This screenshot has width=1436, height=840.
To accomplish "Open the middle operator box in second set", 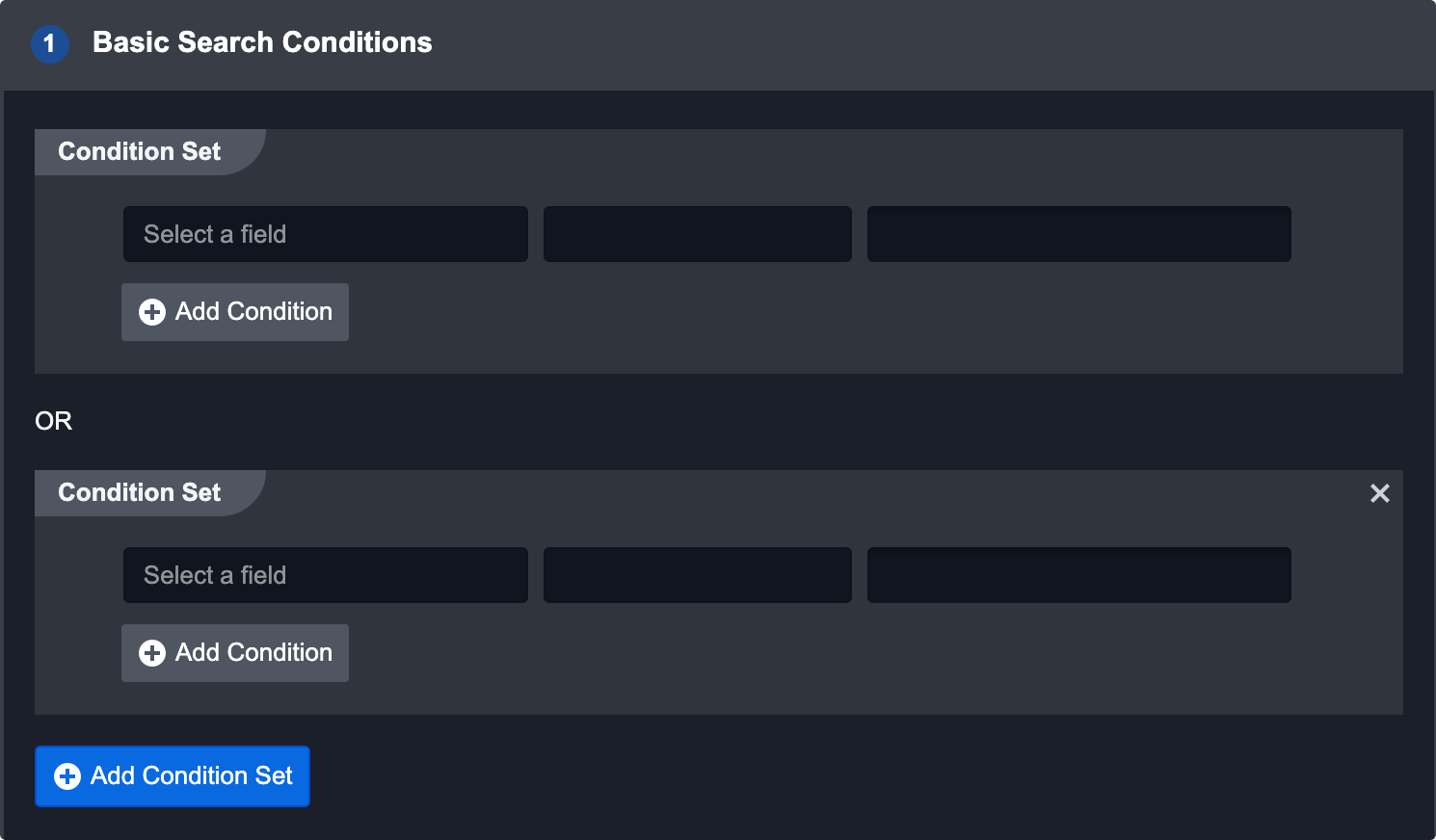I will pyautogui.click(x=697, y=575).
